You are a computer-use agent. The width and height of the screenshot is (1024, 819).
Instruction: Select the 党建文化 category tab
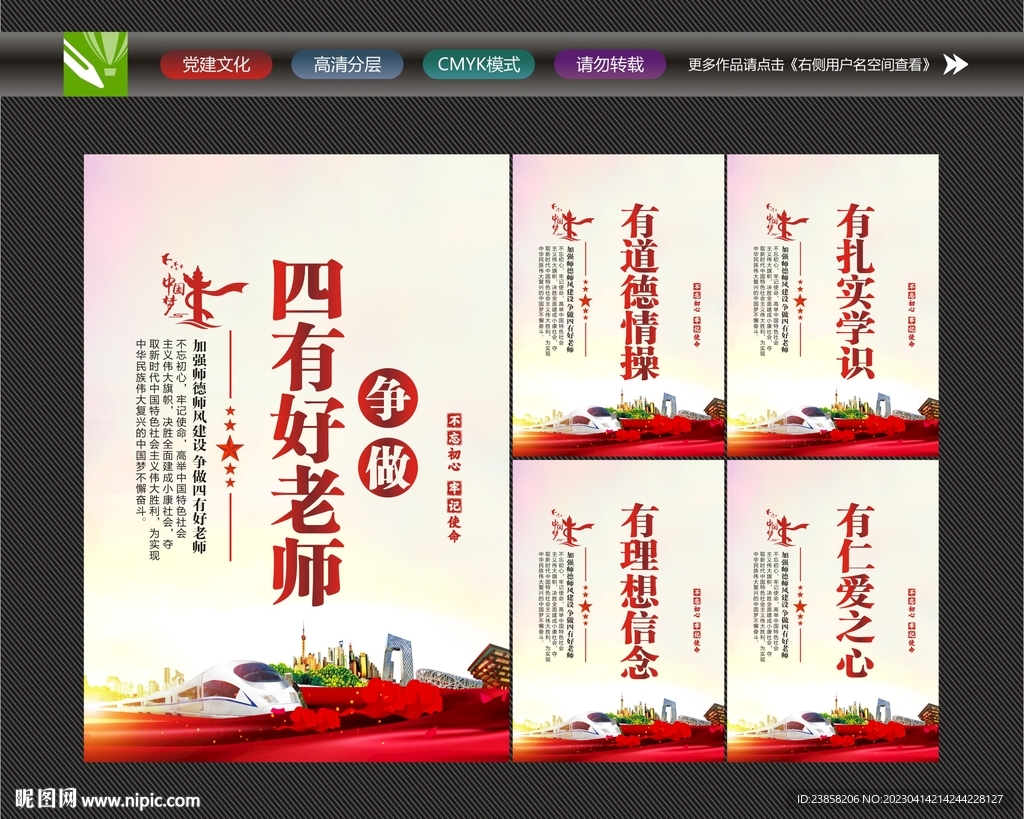[x=215, y=63]
